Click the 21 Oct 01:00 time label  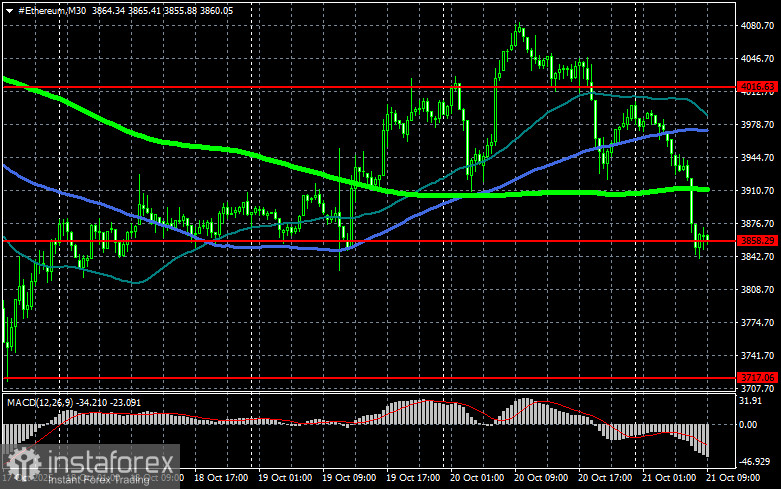[669, 478]
